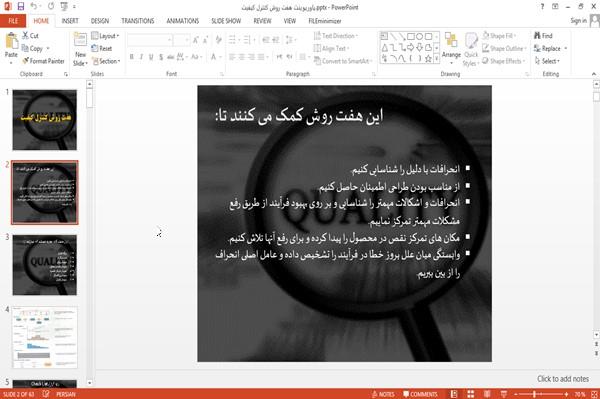Click Reset slide command
This screenshot has width=600, height=399.
click(102, 48)
